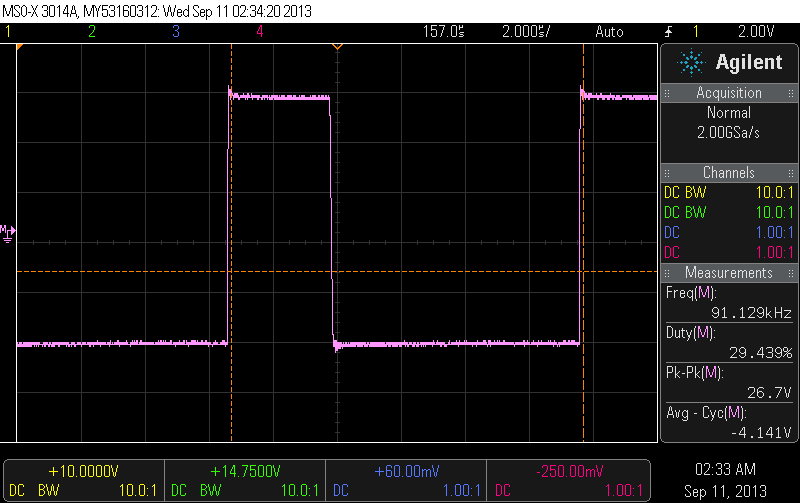This screenshot has width=800, height=503.
Task: Click the +10.0000V channel 1 offset box
Action: tap(84, 481)
